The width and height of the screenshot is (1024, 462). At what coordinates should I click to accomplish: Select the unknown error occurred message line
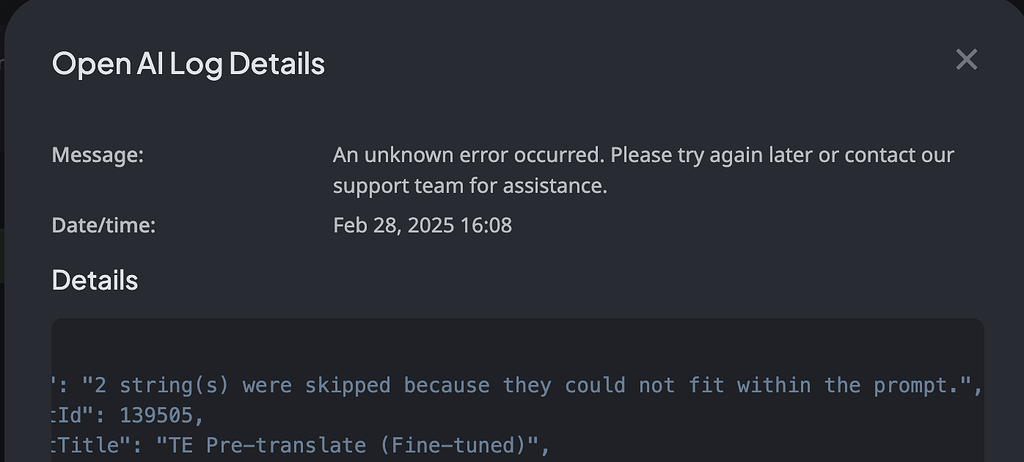643,155
